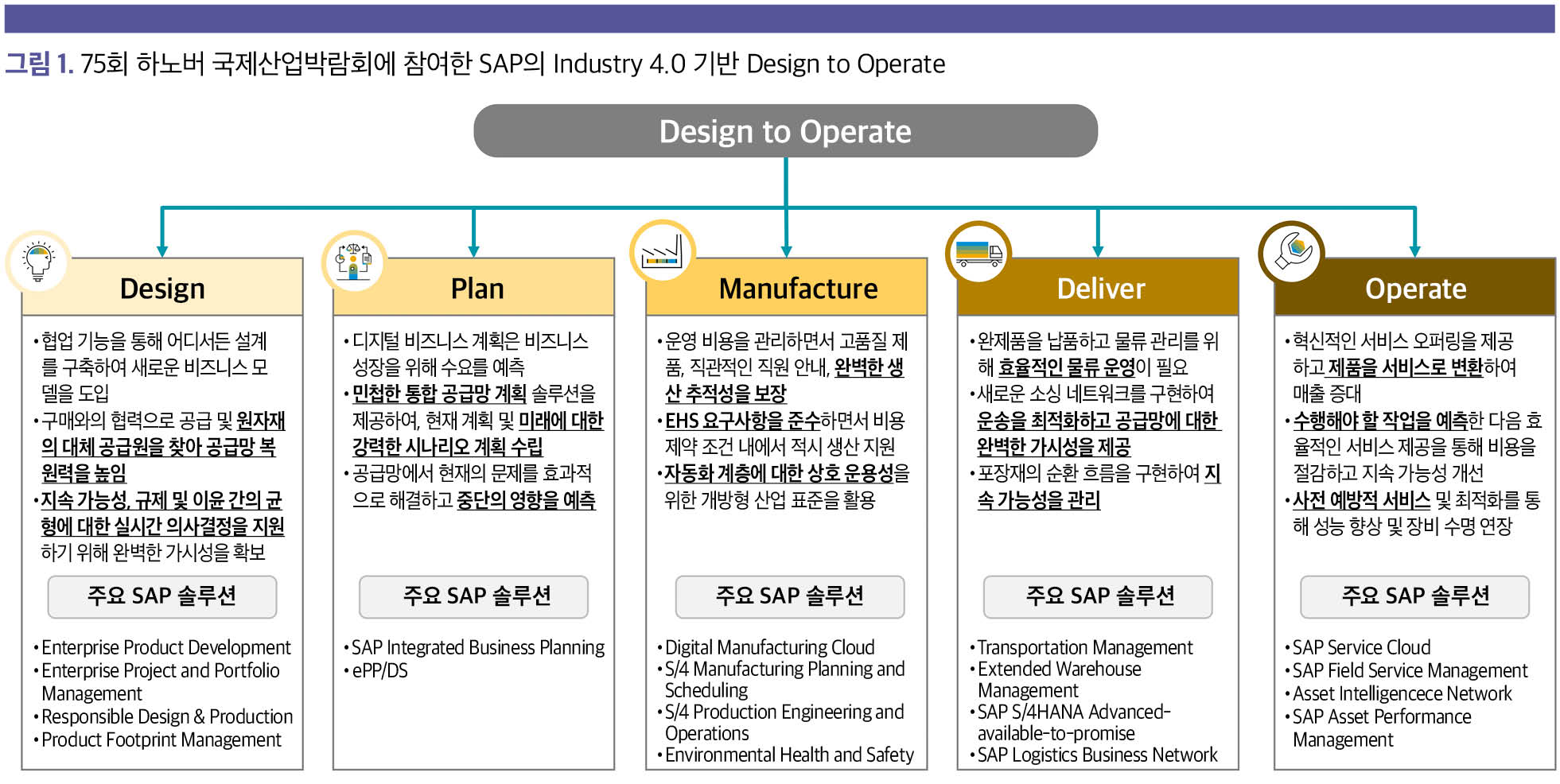The height and width of the screenshot is (784, 1560).
Task: Select the Manufacture column header
Action: click(787, 288)
